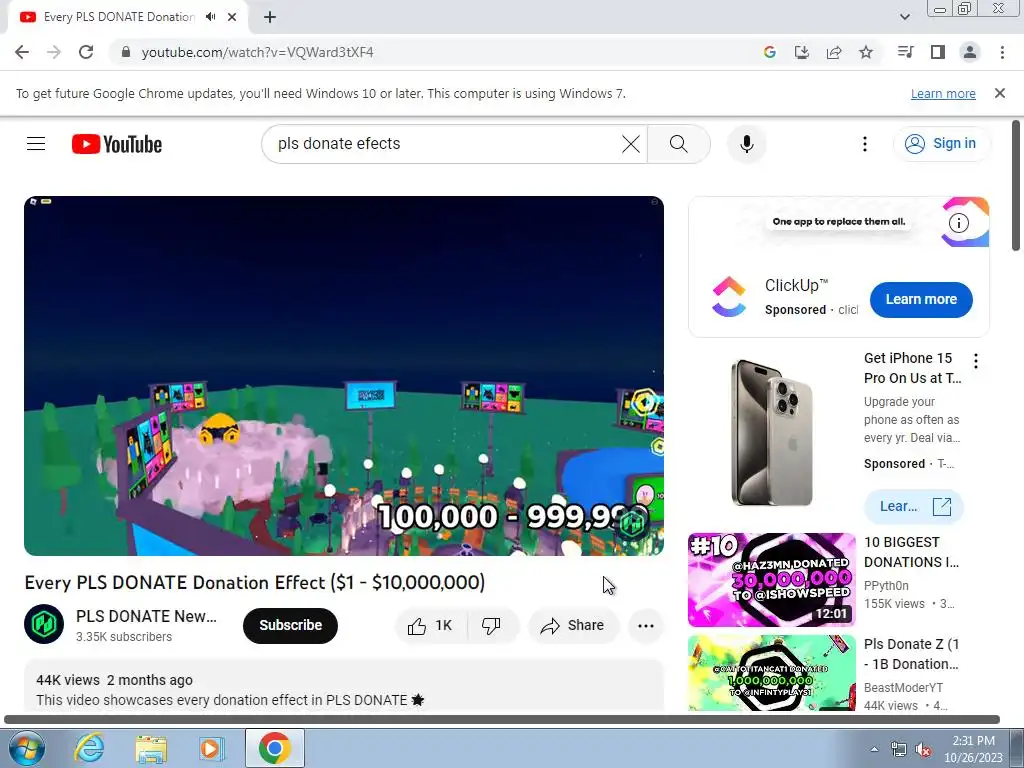Open the taskbar clock and date
Image resolution: width=1024 pixels, height=768 pixels.
973,749
